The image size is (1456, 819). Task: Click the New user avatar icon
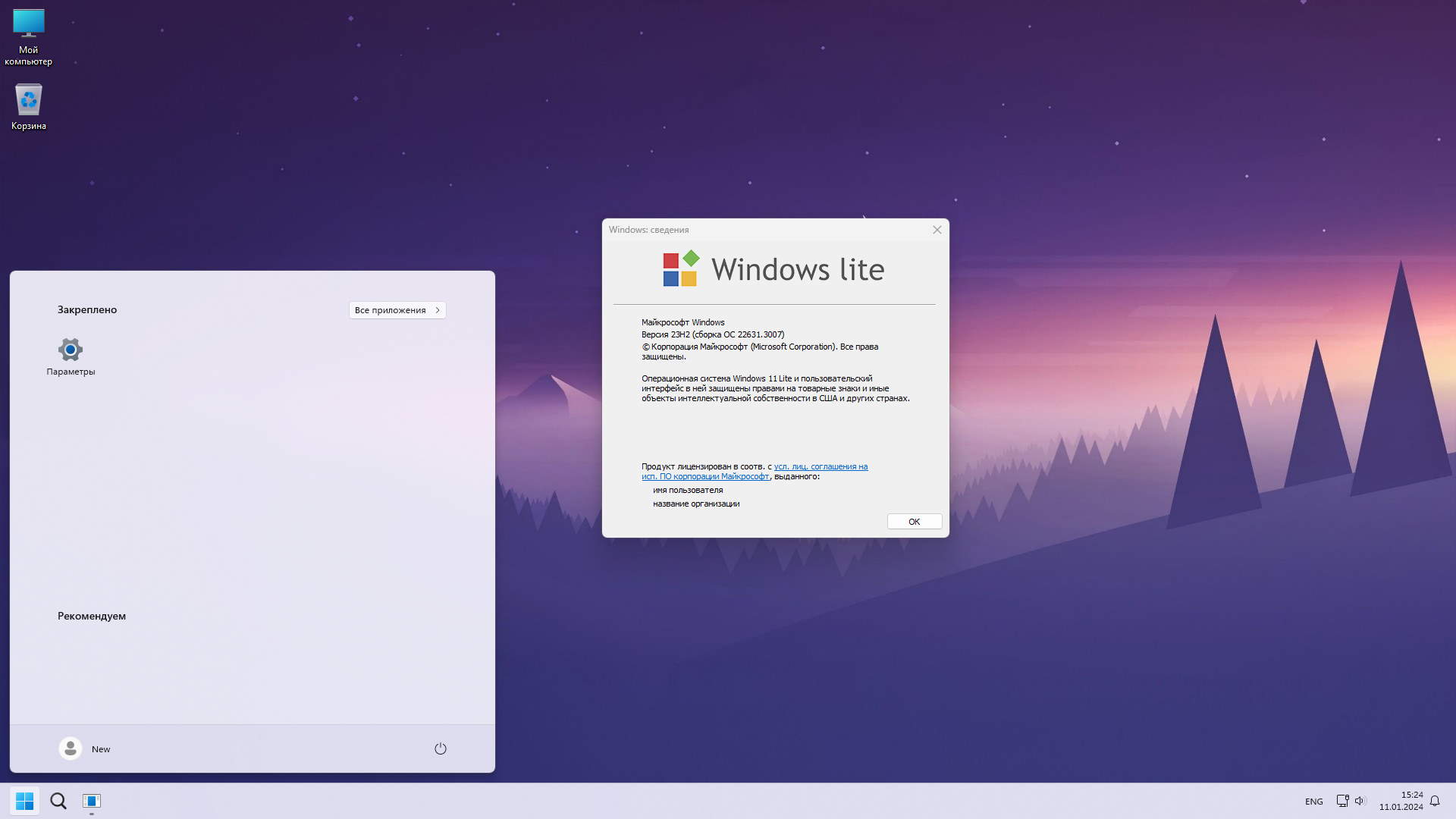click(x=71, y=748)
